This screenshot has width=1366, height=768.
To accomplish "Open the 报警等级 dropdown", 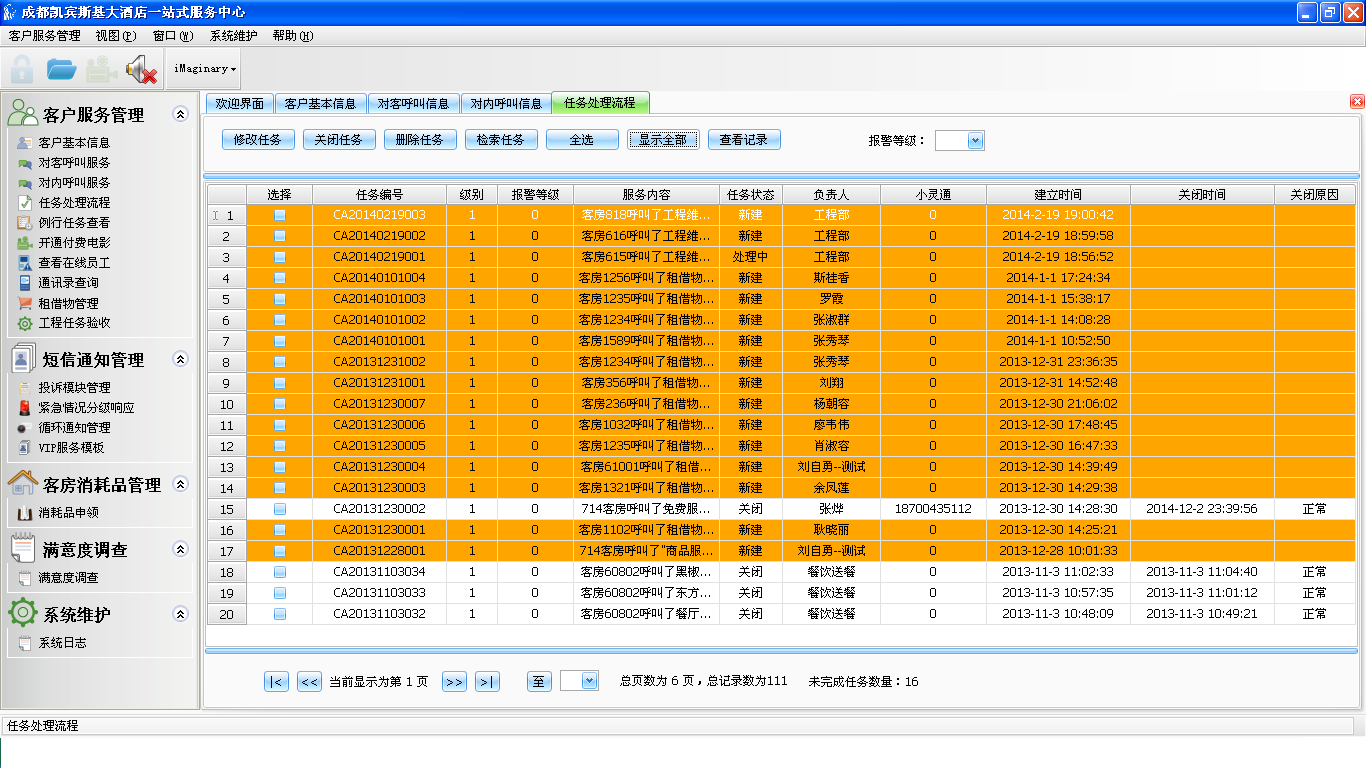I will coord(976,141).
